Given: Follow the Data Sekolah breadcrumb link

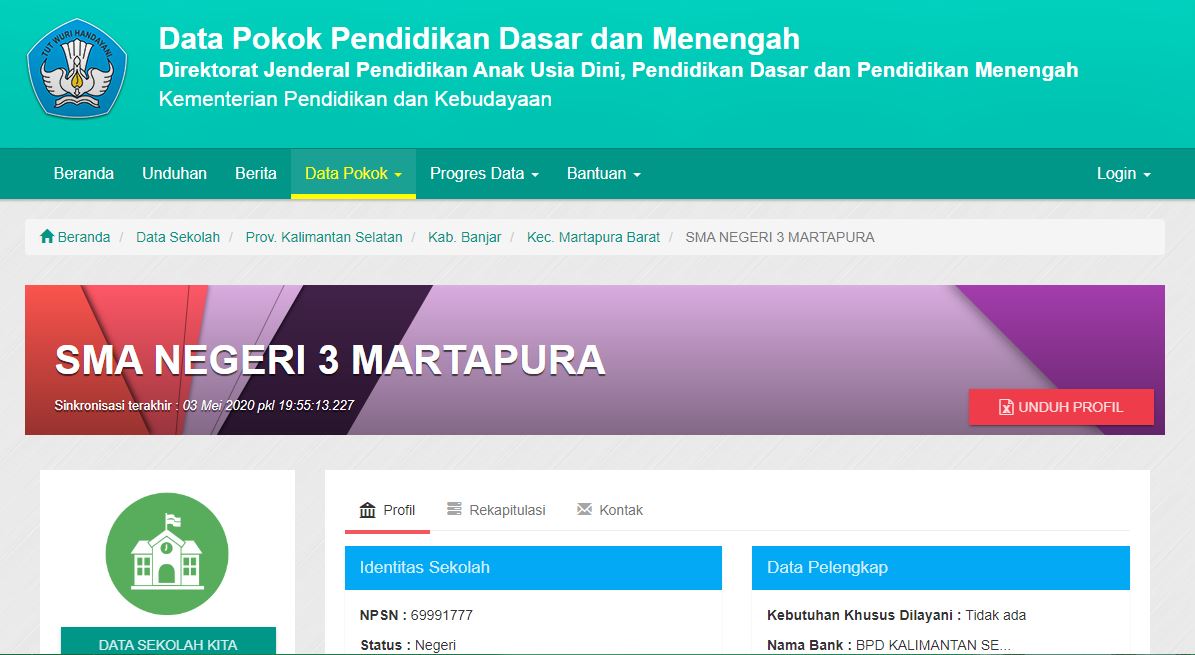Looking at the screenshot, I should click(x=178, y=237).
